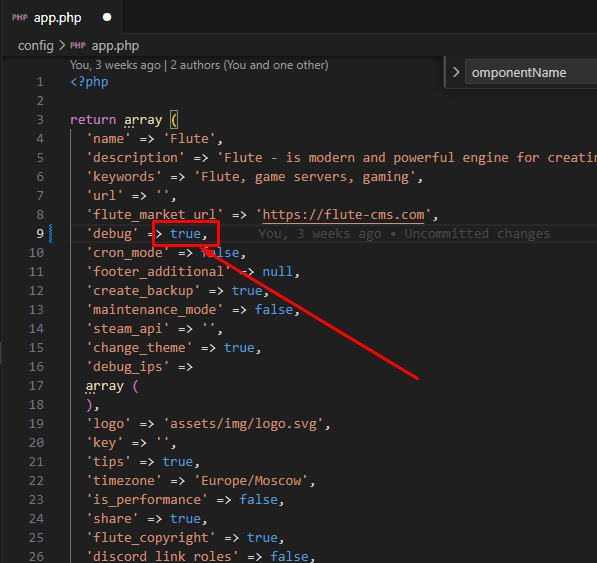This screenshot has width=597, height=563.
Task: Click line number 17
Action: pos(36,386)
